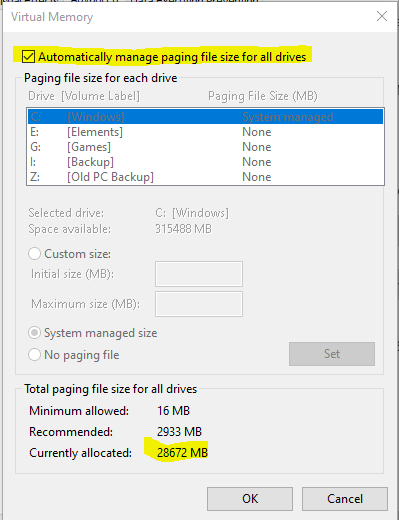Click the Recommended 2933 MB value

[x=179, y=432]
